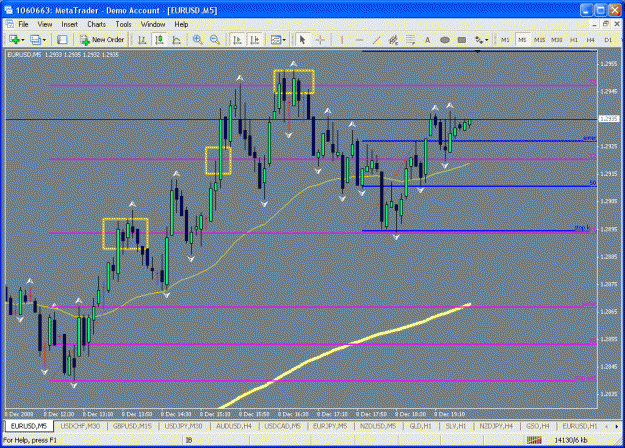Open the View menu
Image resolution: width=625 pixels, height=448 pixels.
[x=45, y=24]
